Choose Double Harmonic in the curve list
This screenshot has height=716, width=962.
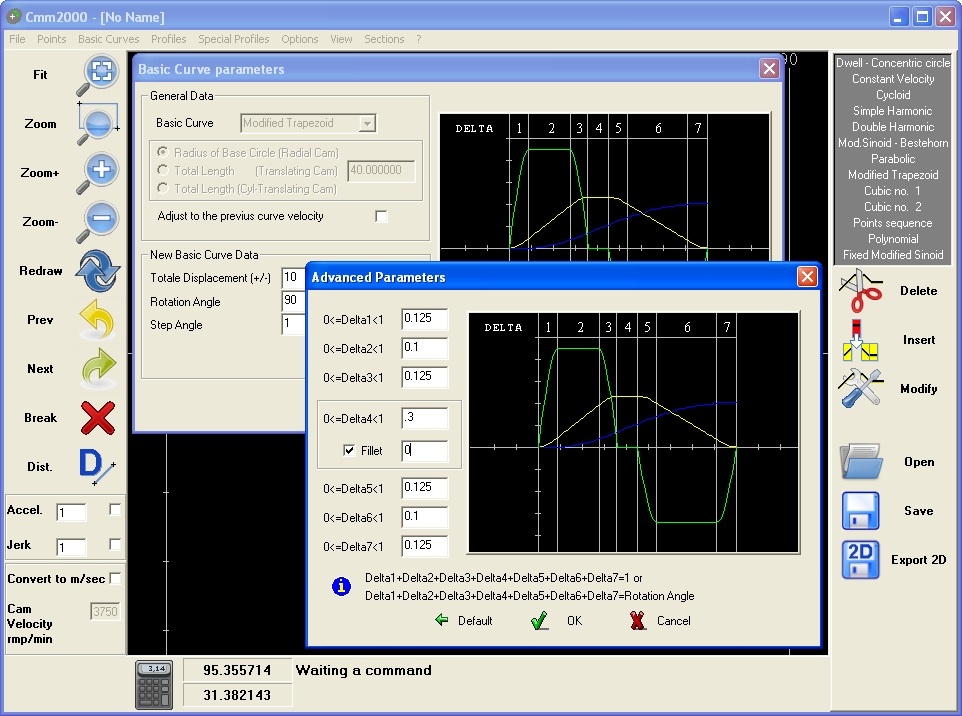[x=893, y=127]
